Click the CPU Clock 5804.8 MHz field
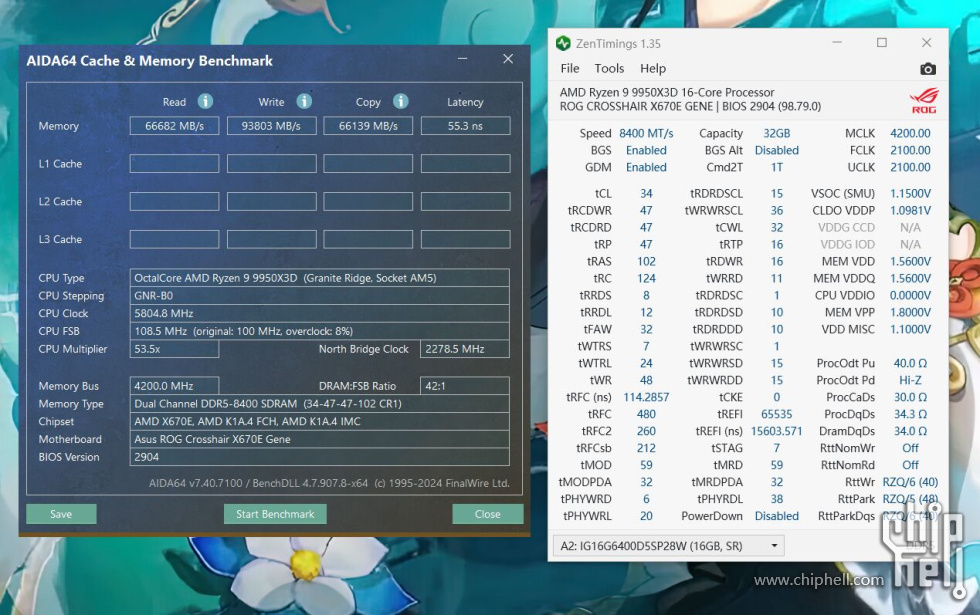The height and width of the screenshot is (615, 980). [x=319, y=313]
